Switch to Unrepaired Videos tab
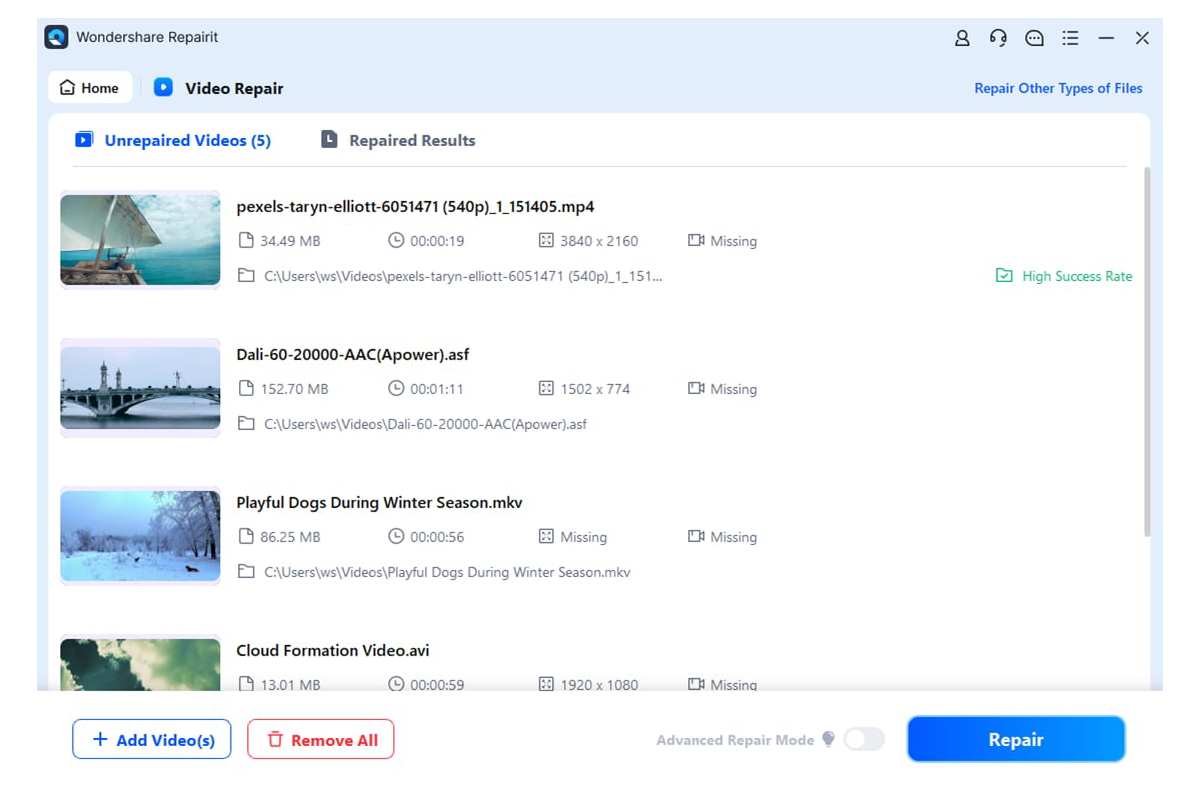 coord(173,140)
